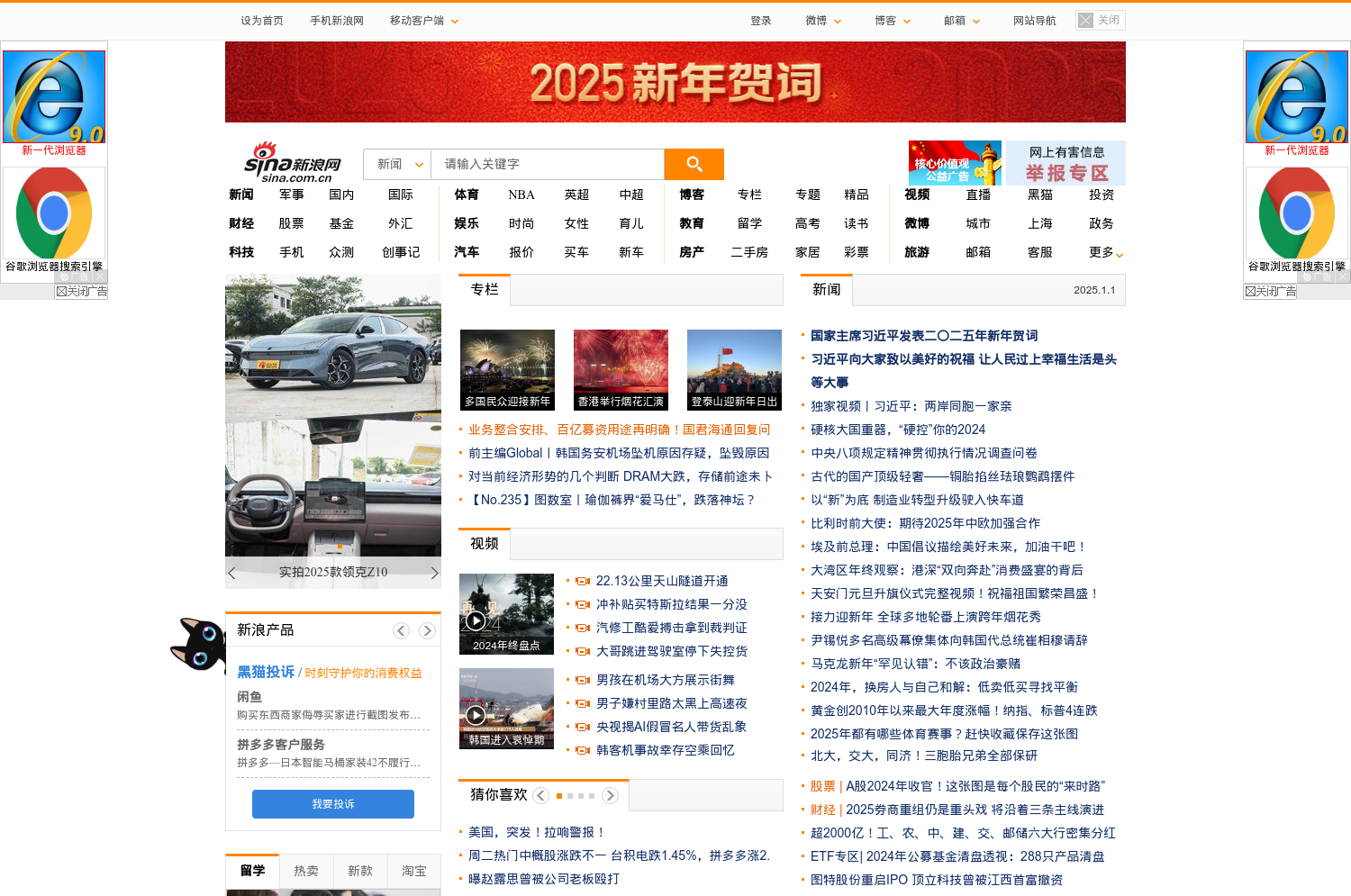Click previous arrow in 猜你喜欢 section
Image resolution: width=1351 pixels, height=896 pixels.
(x=540, y=795)
